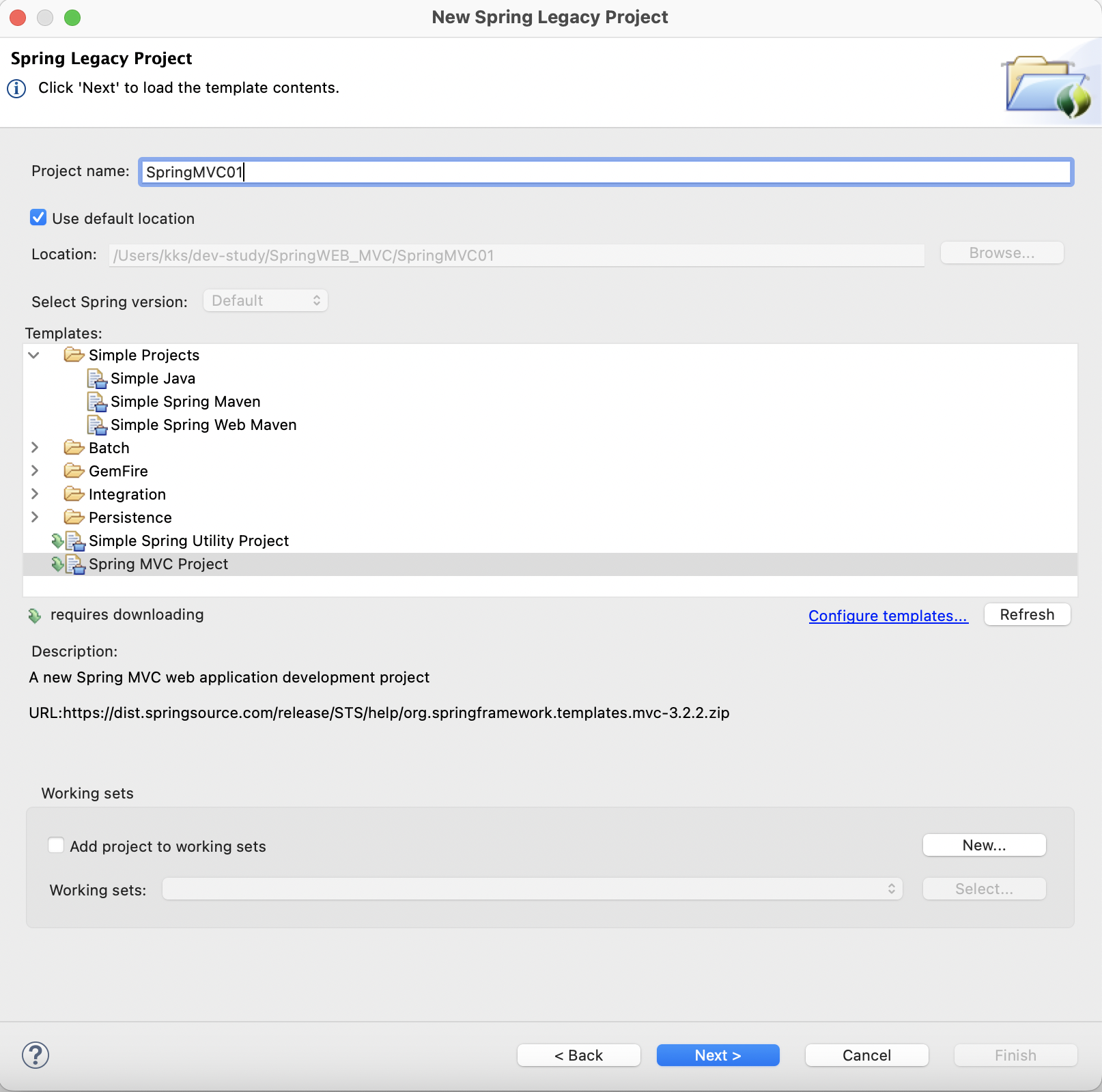The width and height of the screenshot is (1102, 1092).
Task: Click Next to load template contents
Action: [718, 1055]
